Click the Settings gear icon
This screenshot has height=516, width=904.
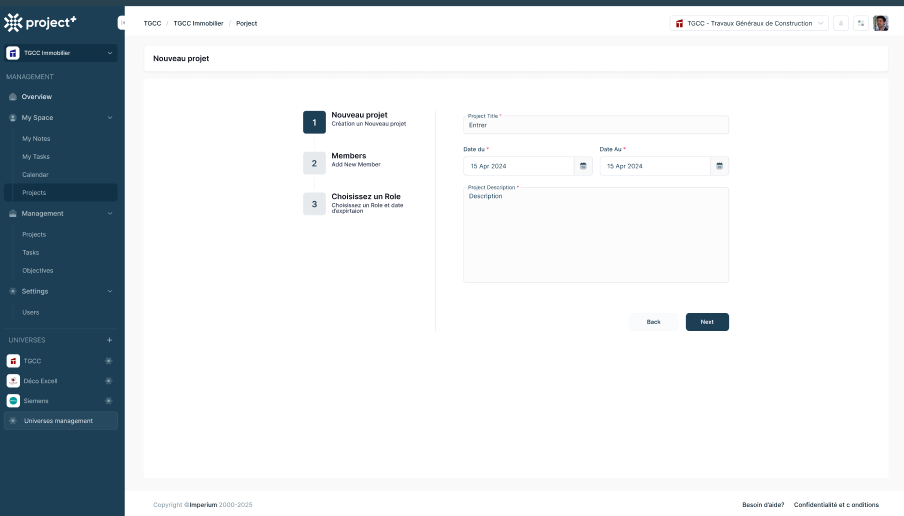pyautogui.click(x=13, y=291)
